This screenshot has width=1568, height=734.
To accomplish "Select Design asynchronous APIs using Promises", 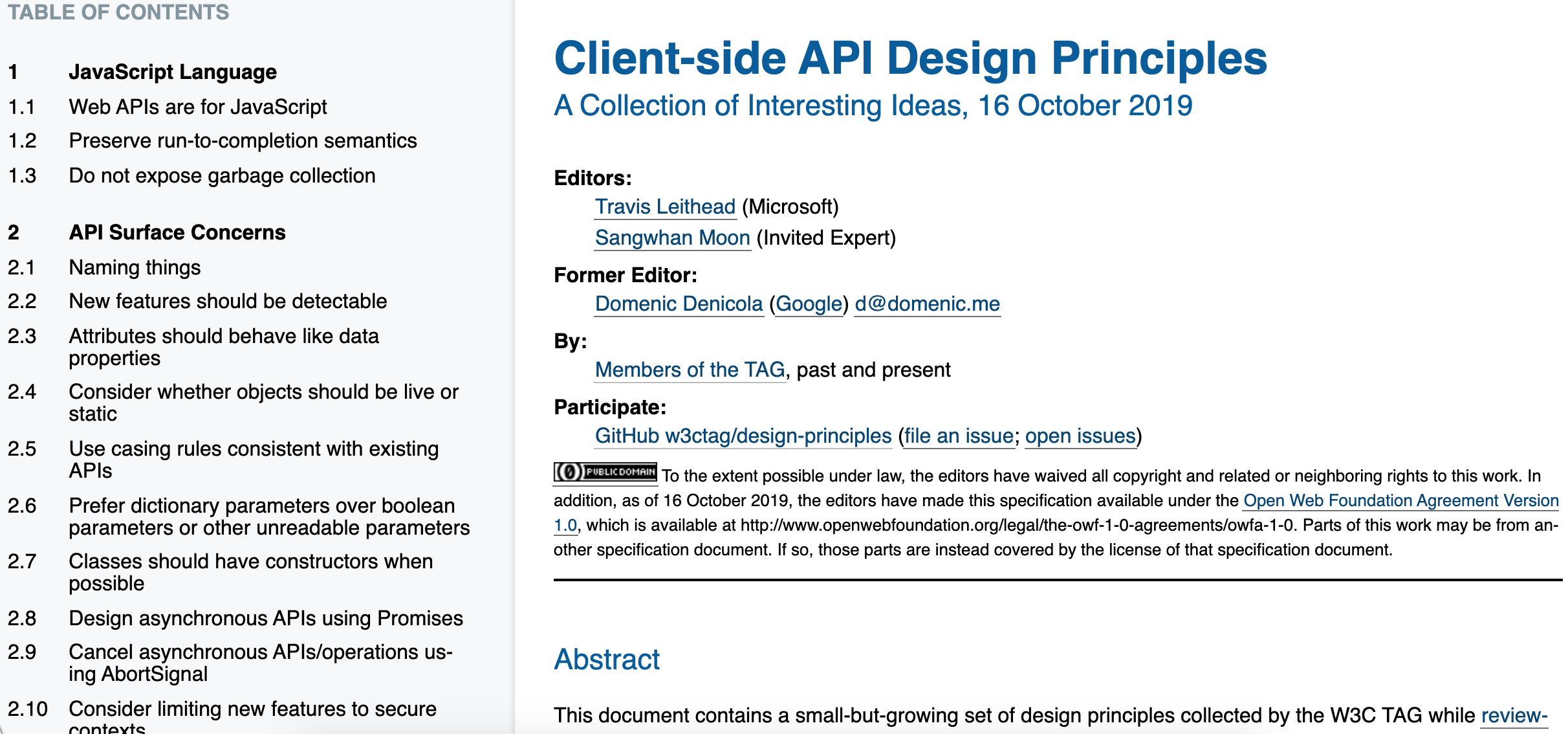I will [265, 618].
